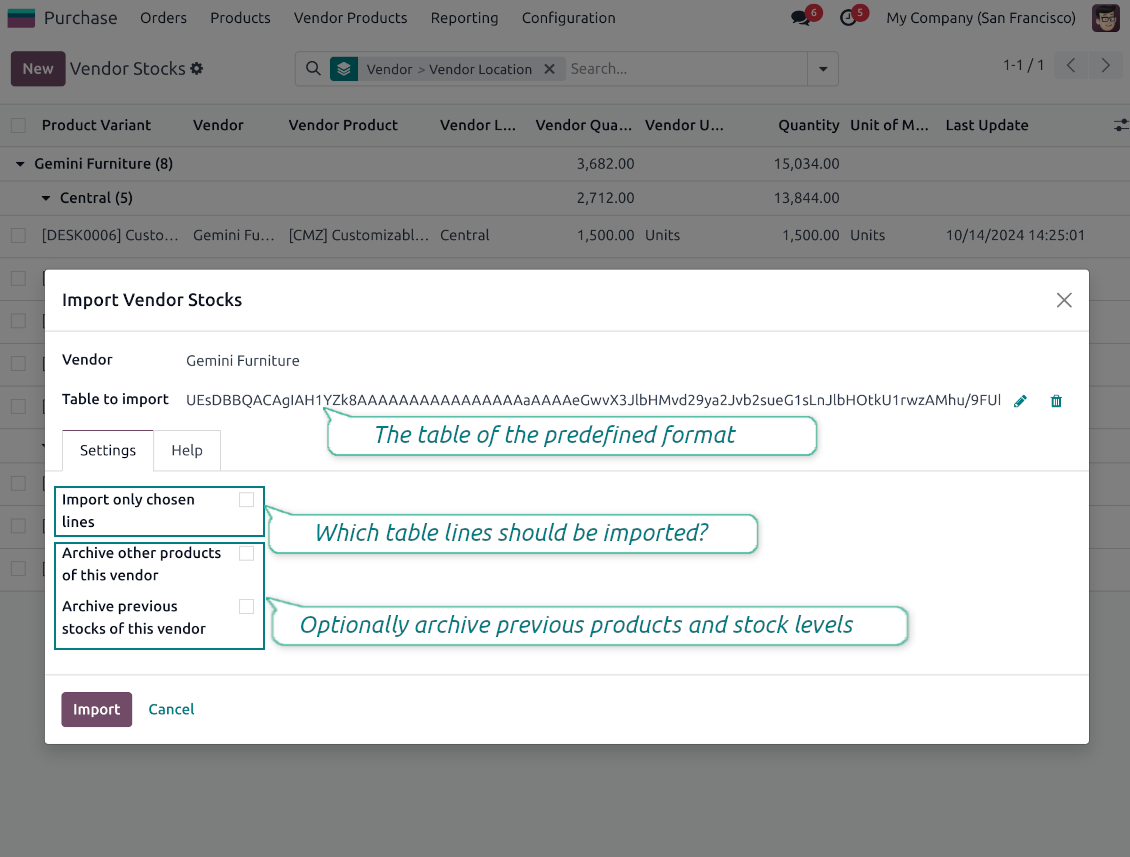Screen dimensions: 1130x857
Task: Click the apps grid icon next to Purchase
Action: point(21,17)
